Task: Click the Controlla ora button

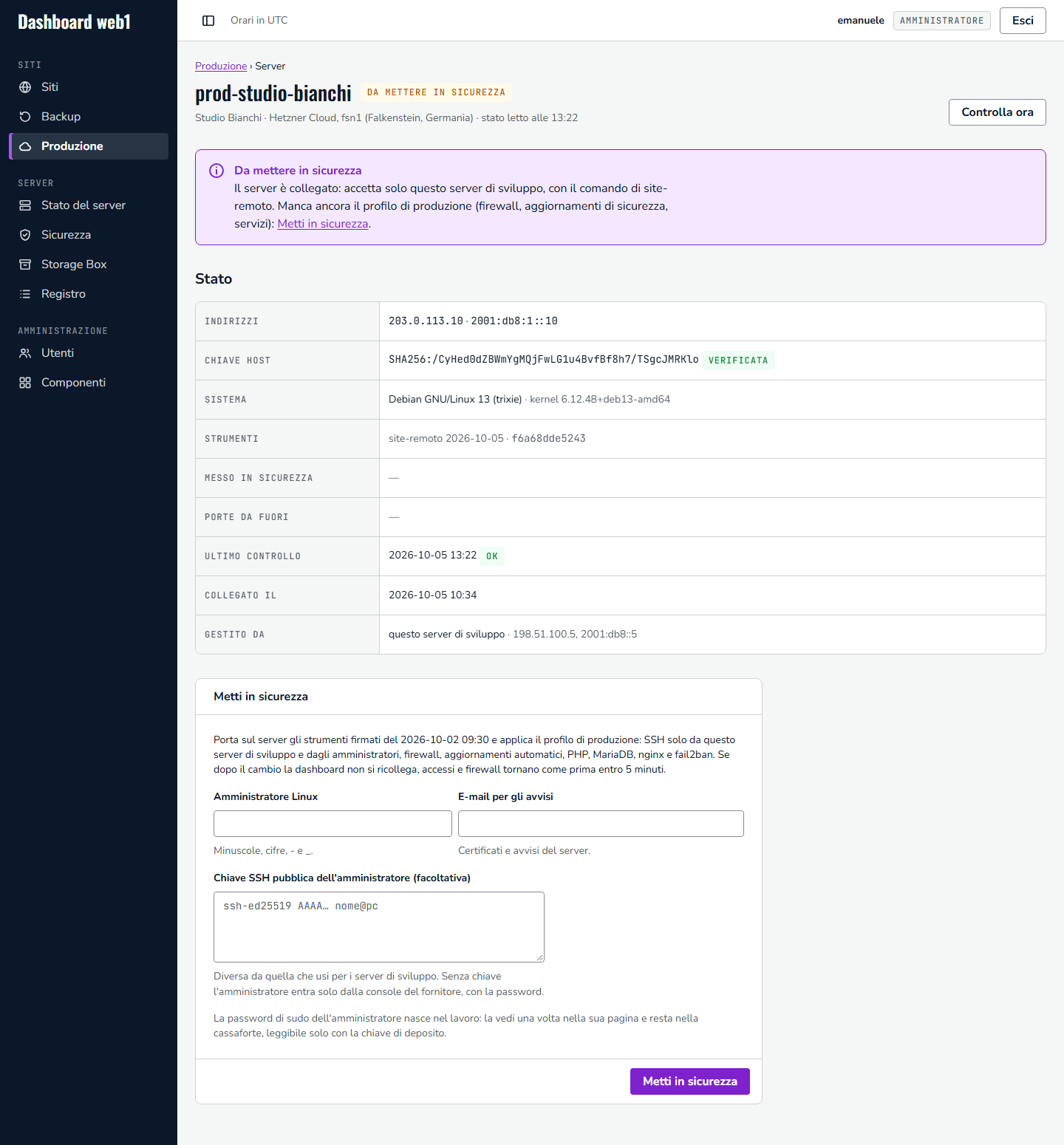Action: (997, 112)
